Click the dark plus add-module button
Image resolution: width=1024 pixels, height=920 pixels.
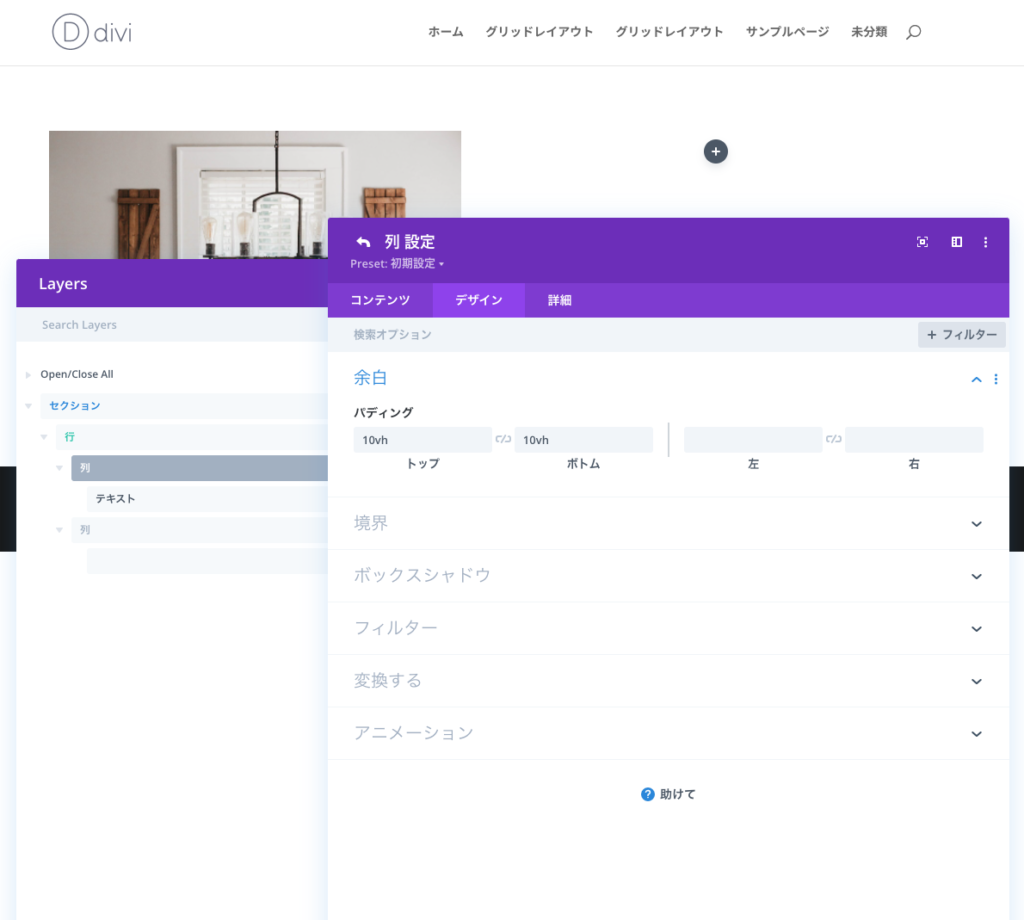715,151
